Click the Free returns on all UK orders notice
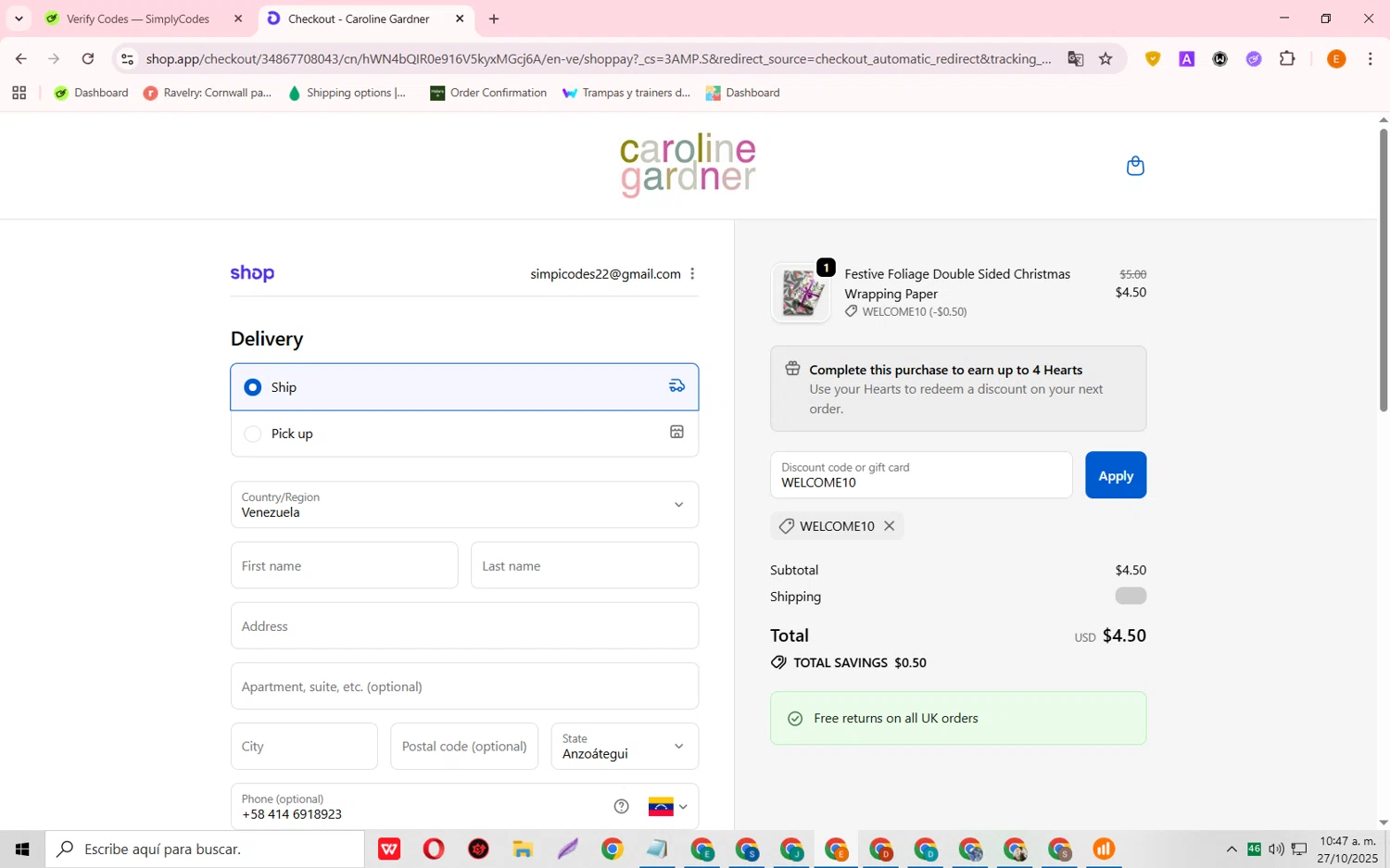The image size is (1390, 868). [958, 718]
